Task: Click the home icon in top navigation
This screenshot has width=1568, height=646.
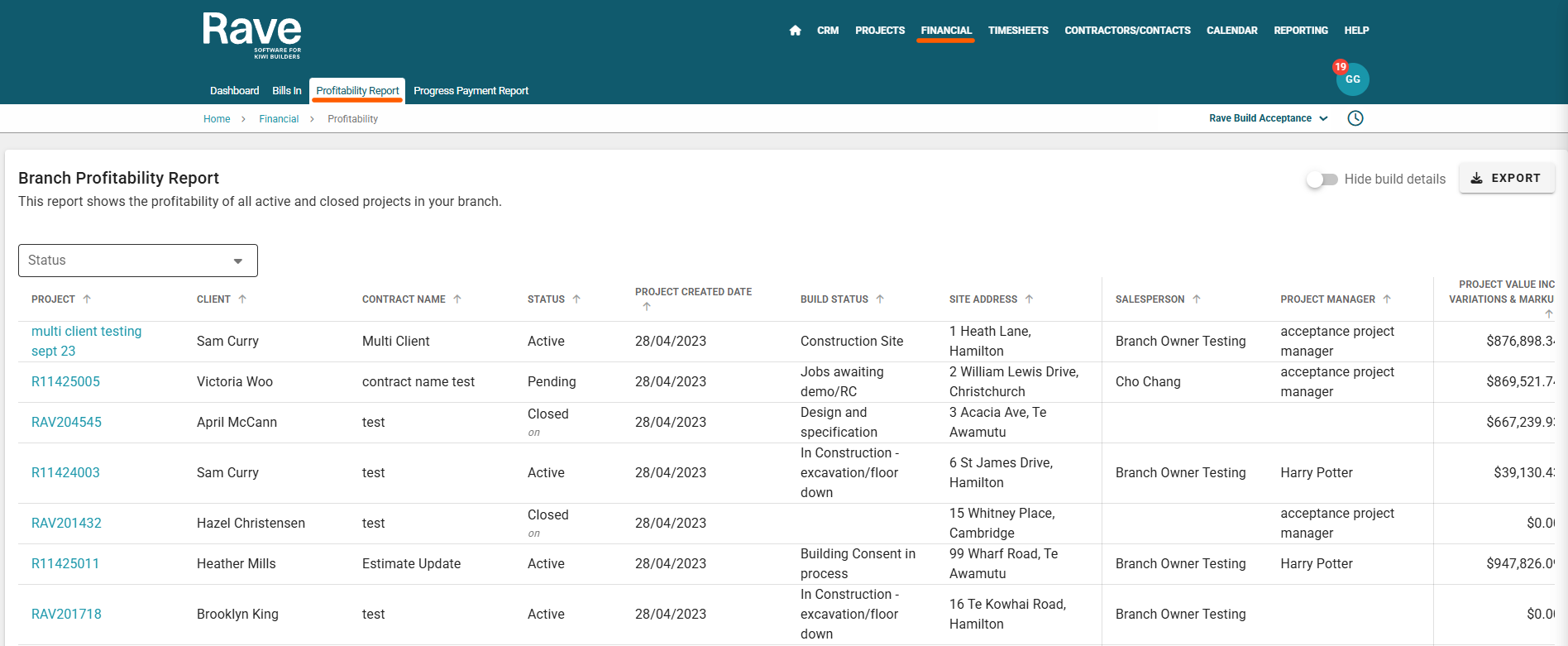Action: (795, 31)
